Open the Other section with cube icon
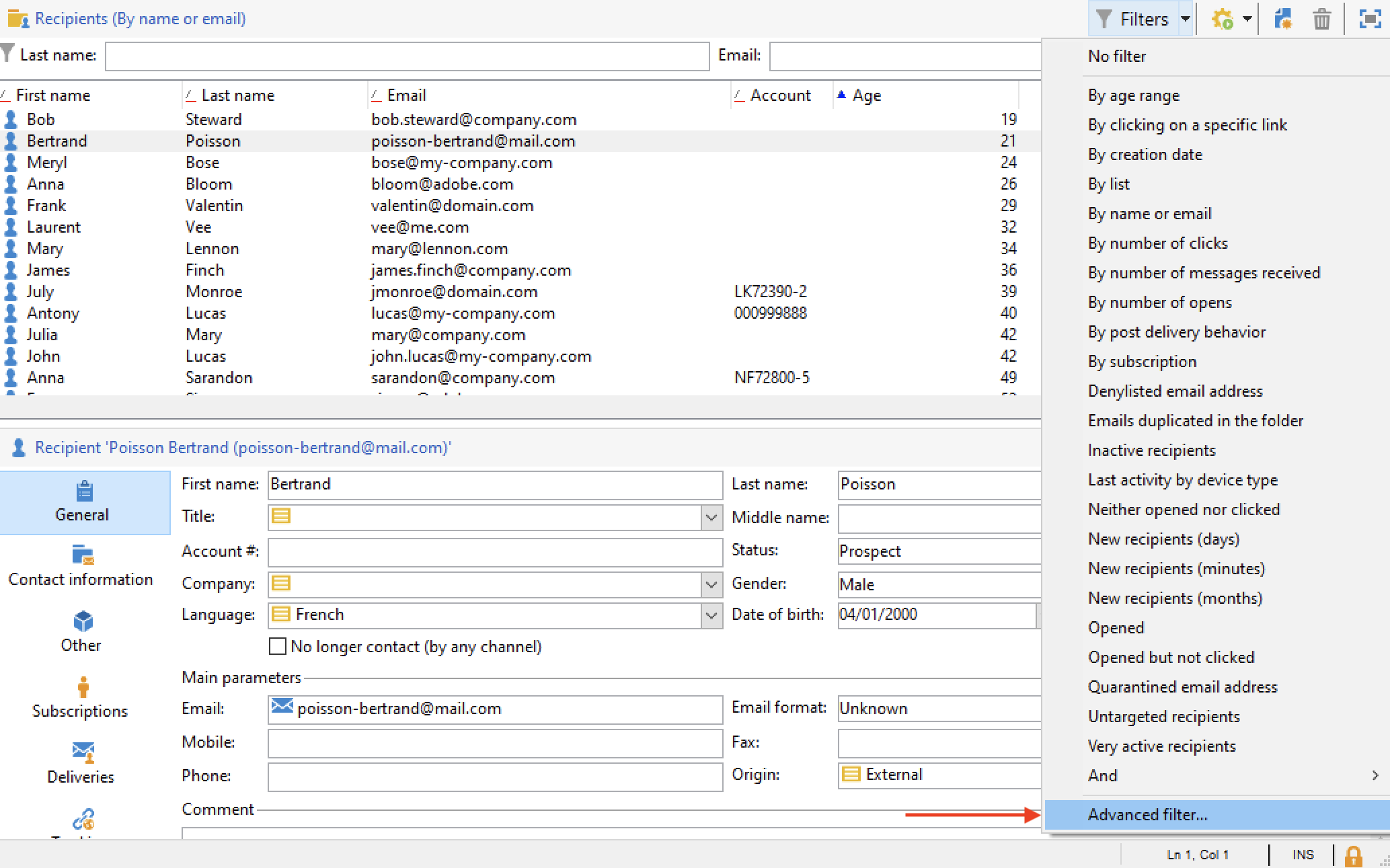The height and width of the screenshot is (868, 1390). tap(81, 631)
